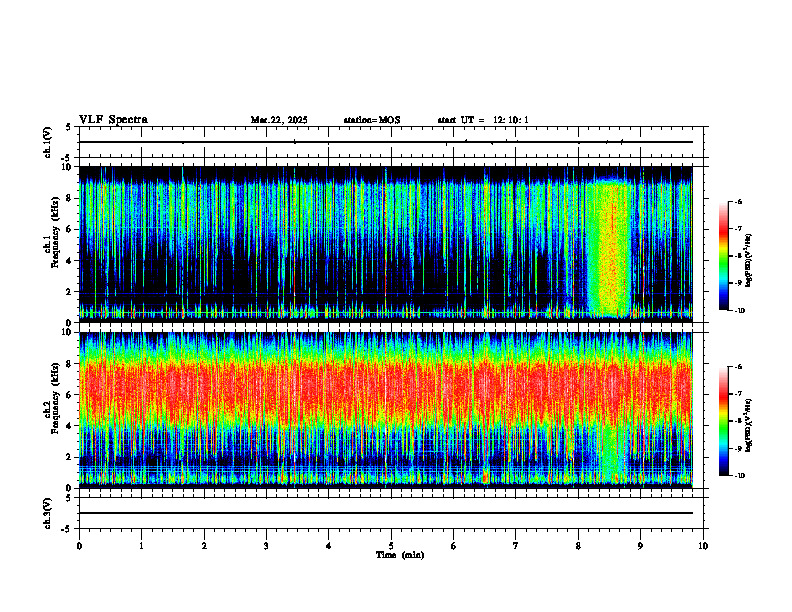Click time axis tick label "3"

pyautogui.click(x=266, y=546)
